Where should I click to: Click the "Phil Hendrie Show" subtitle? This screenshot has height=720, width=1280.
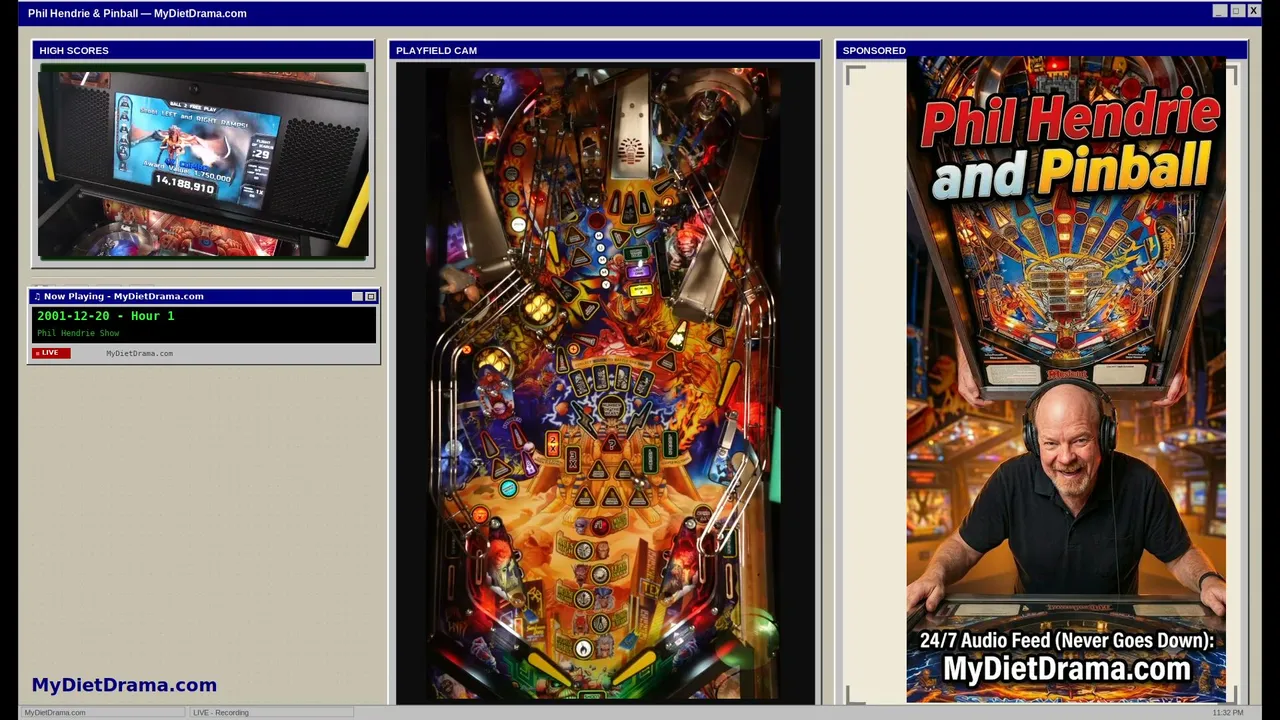78,333
